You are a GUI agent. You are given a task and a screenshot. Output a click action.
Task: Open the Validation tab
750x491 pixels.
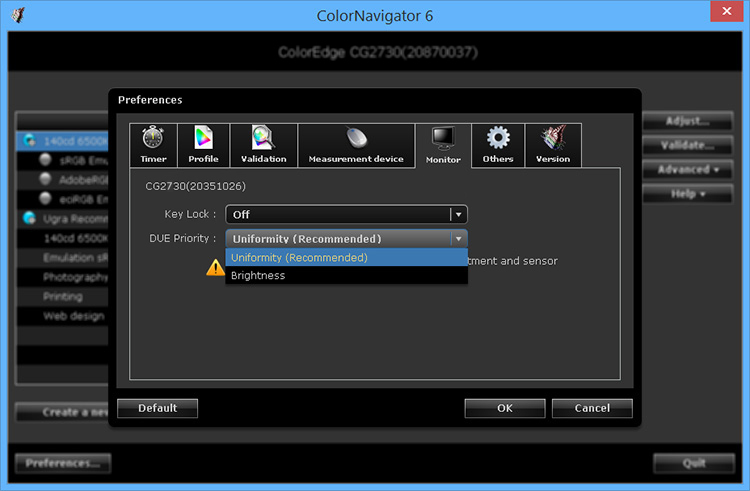(264, 145)
